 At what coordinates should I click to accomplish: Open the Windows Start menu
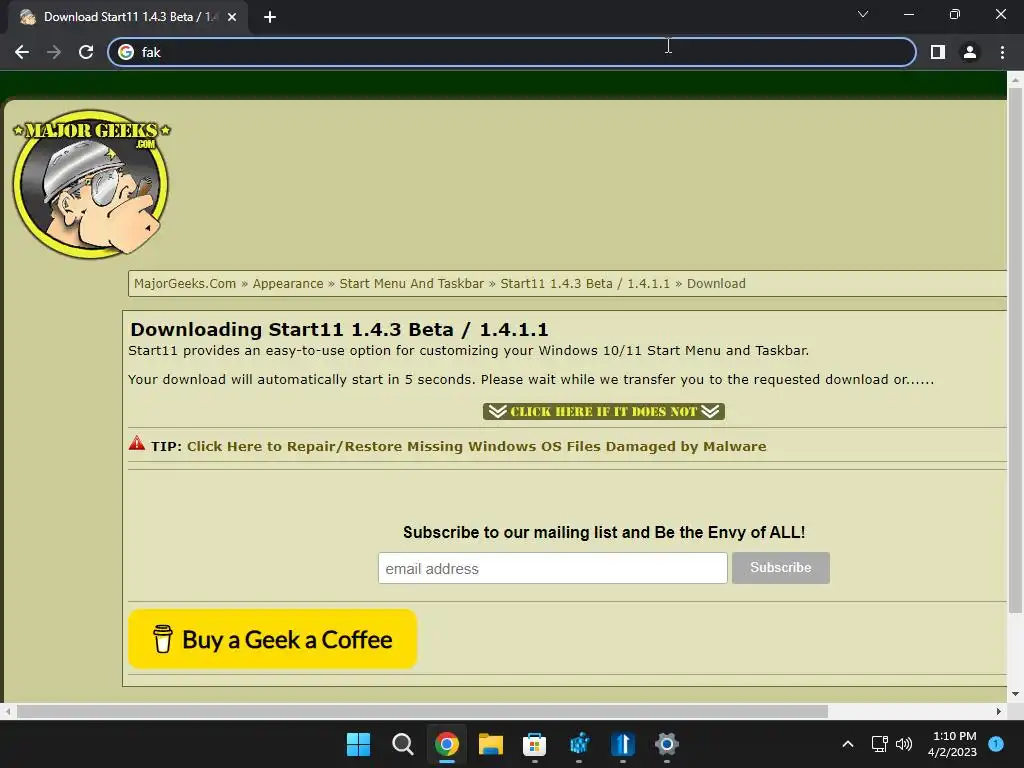pyautogui.click(x=358, y=744)
